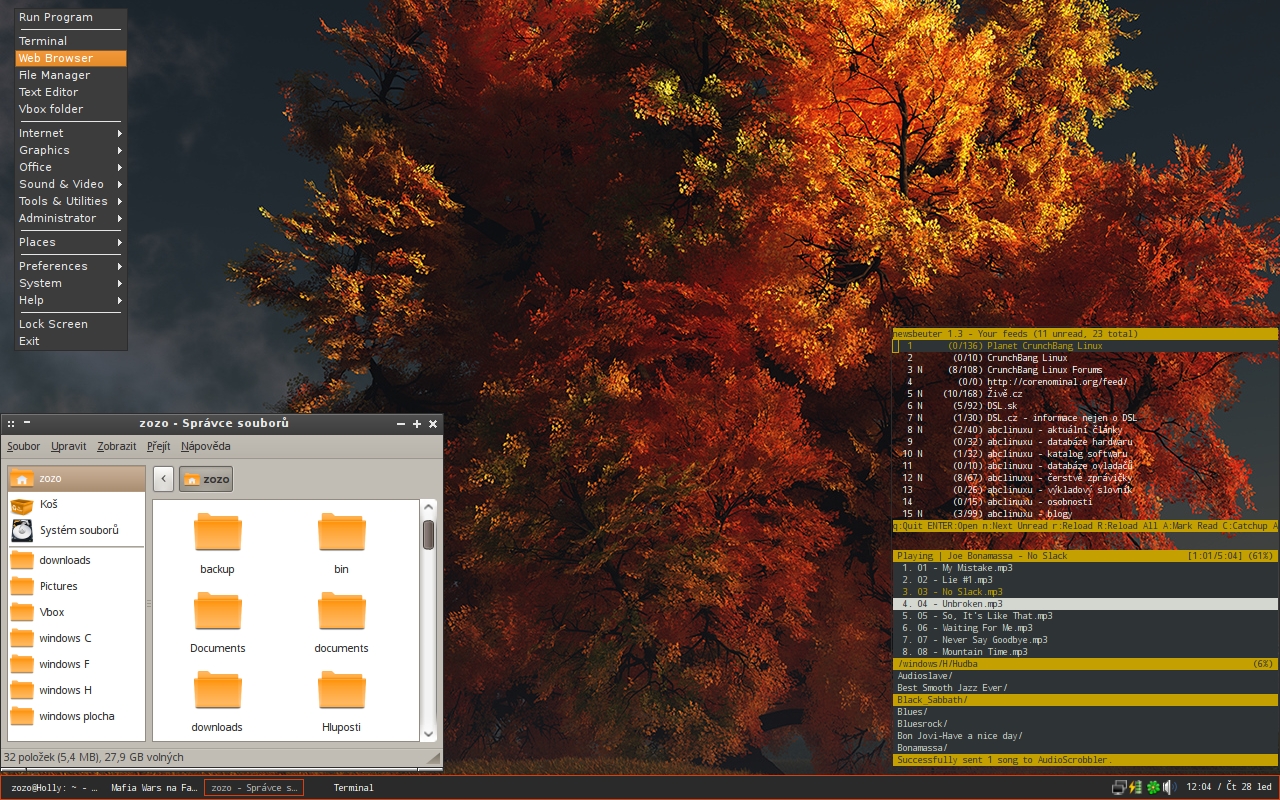Open Vbox folder from the menu

tap(70, 109)
